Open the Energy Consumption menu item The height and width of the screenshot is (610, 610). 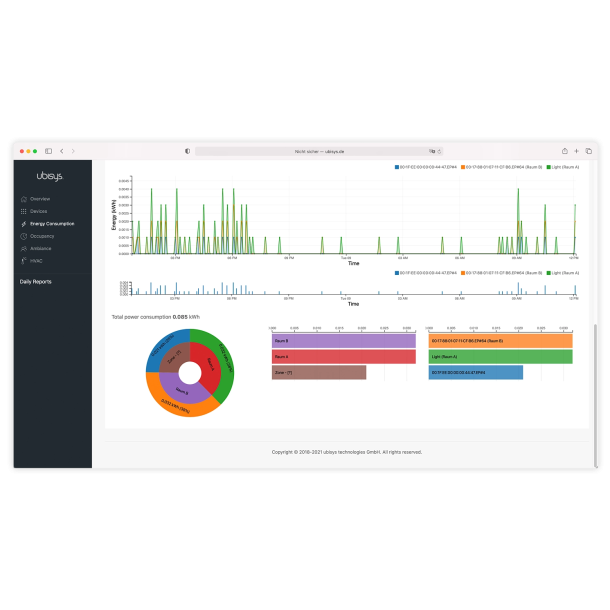coord(51,224)
